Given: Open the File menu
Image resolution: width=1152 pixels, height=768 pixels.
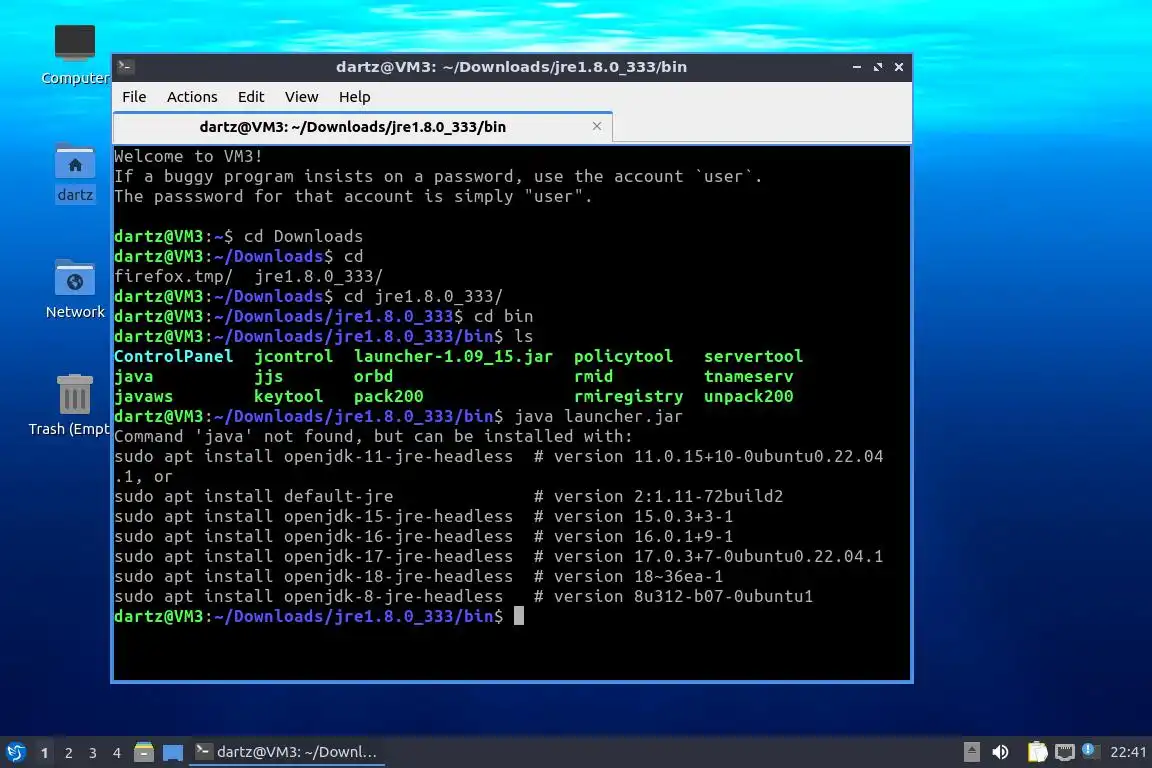Looking at the screenshot, I should 134,97.
